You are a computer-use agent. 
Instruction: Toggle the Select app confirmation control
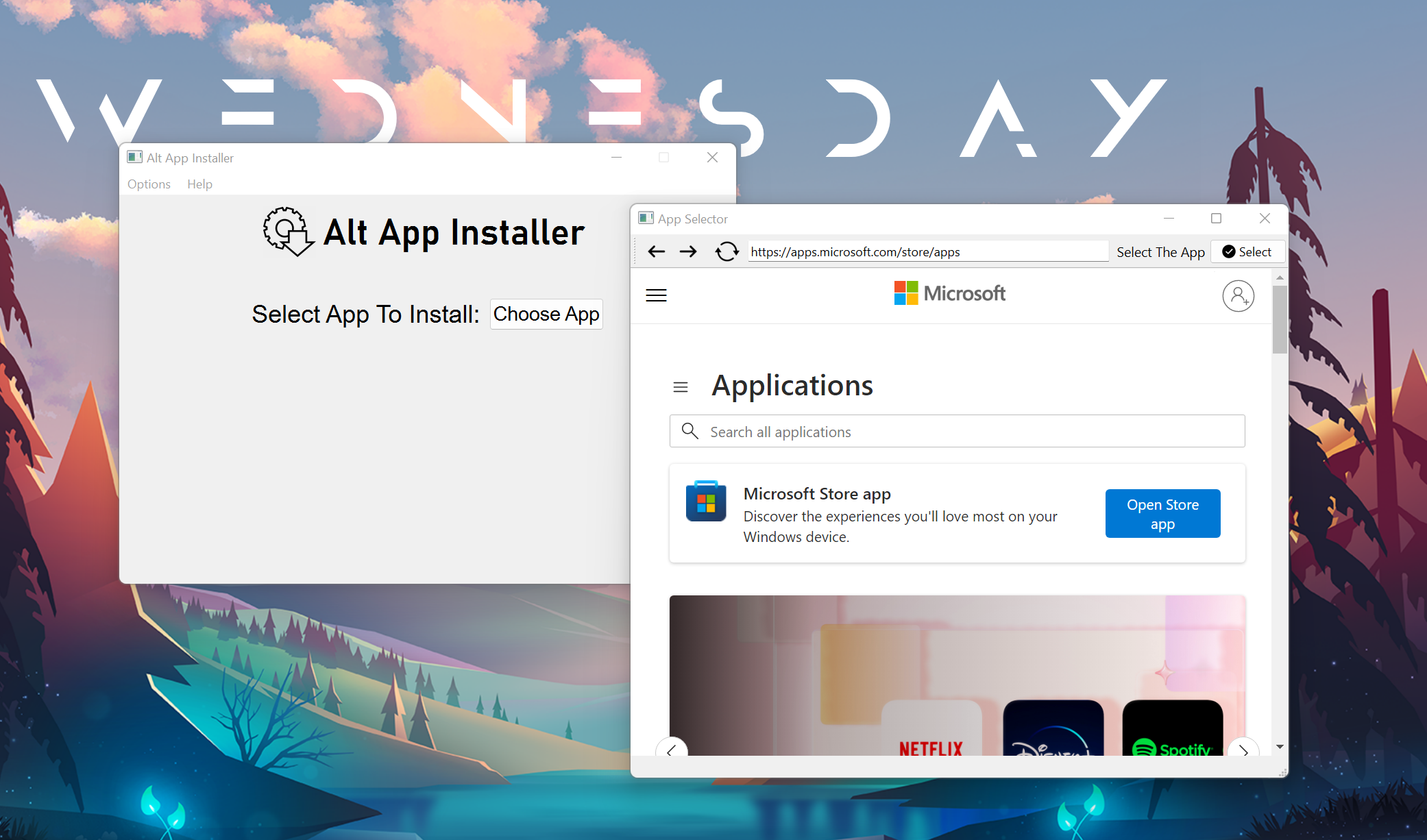(x=1247, y=251)
